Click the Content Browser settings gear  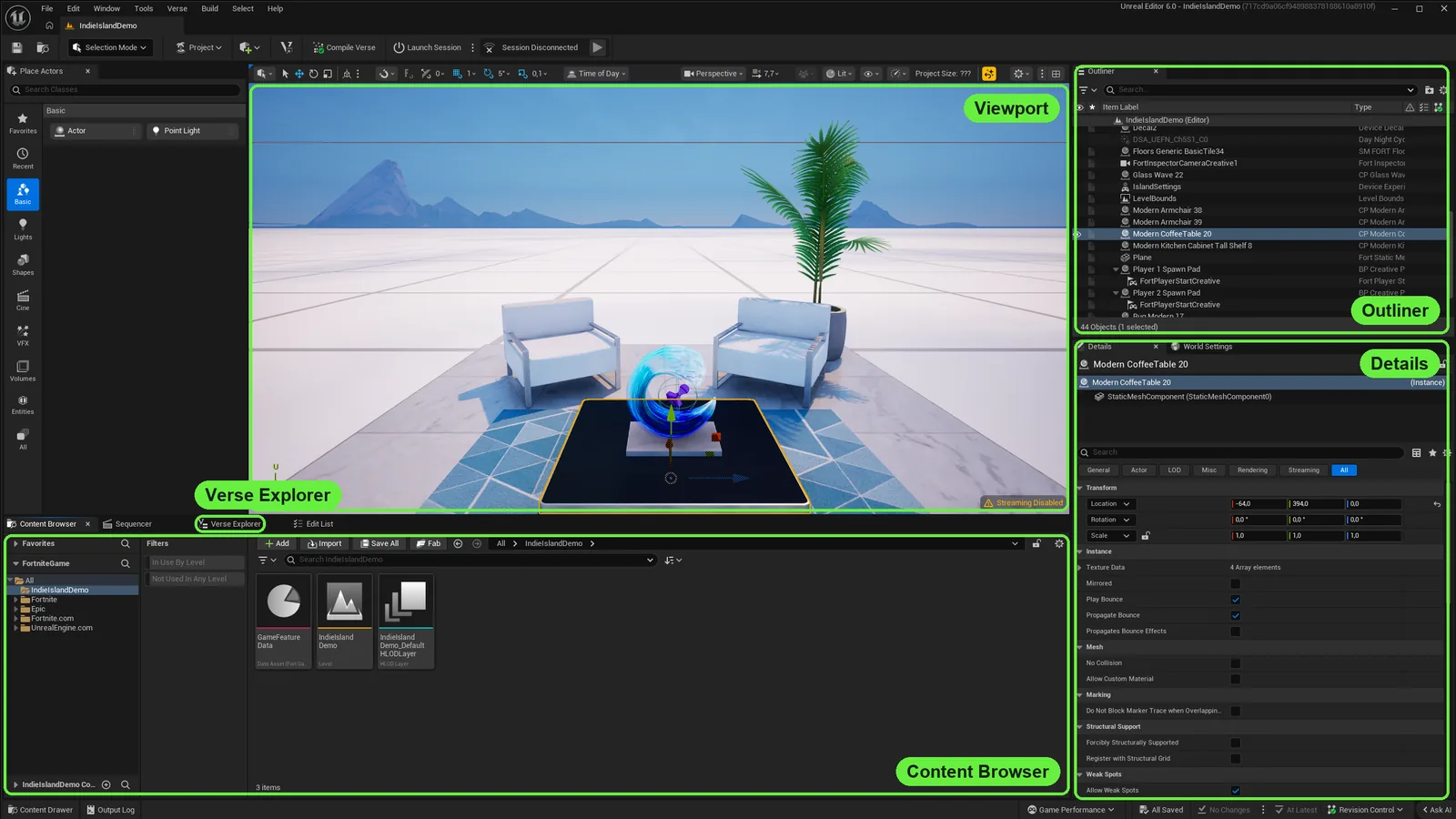(x=1058, y=543)
